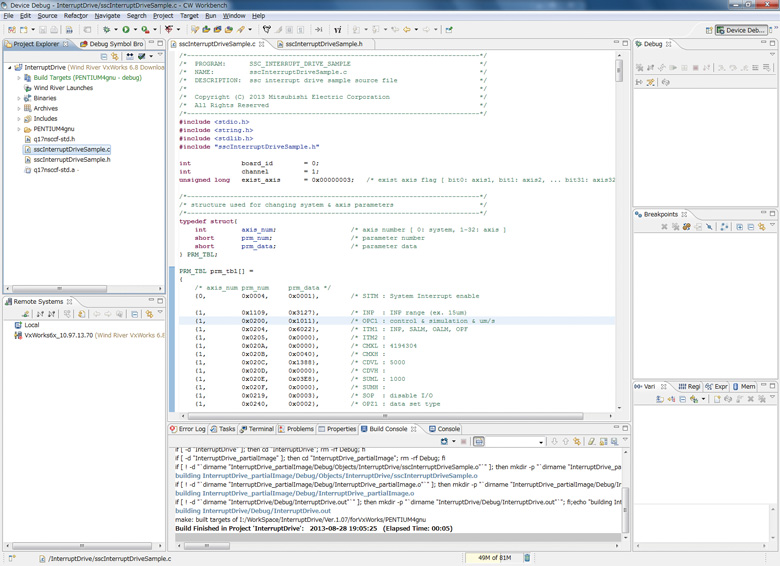
Task: Switch to sscInterruptDriveSample.h editor tab
Action: (x=323, y=44)
